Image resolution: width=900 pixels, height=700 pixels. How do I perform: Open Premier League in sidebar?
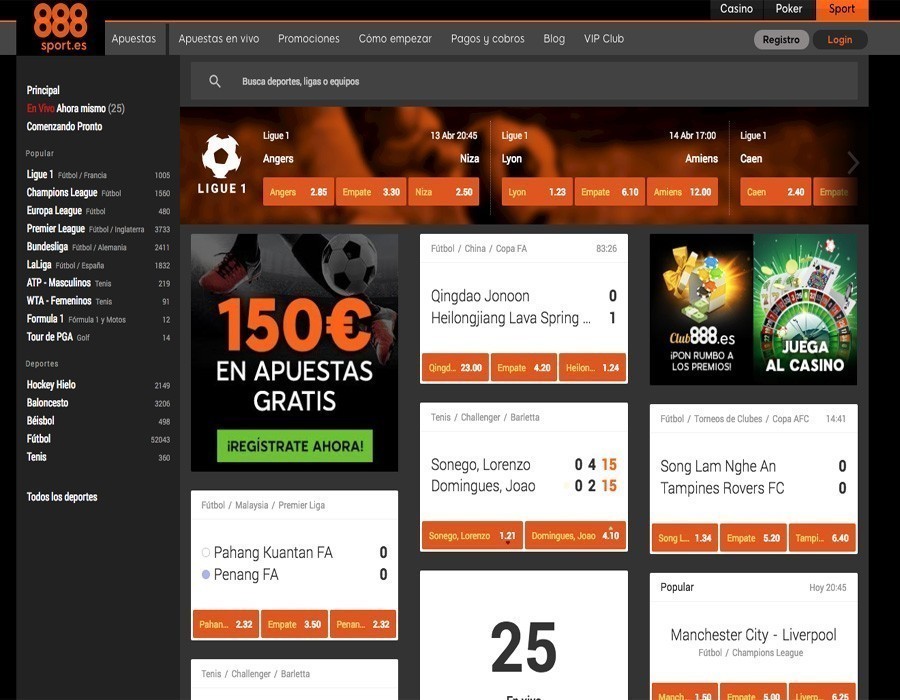98,228
